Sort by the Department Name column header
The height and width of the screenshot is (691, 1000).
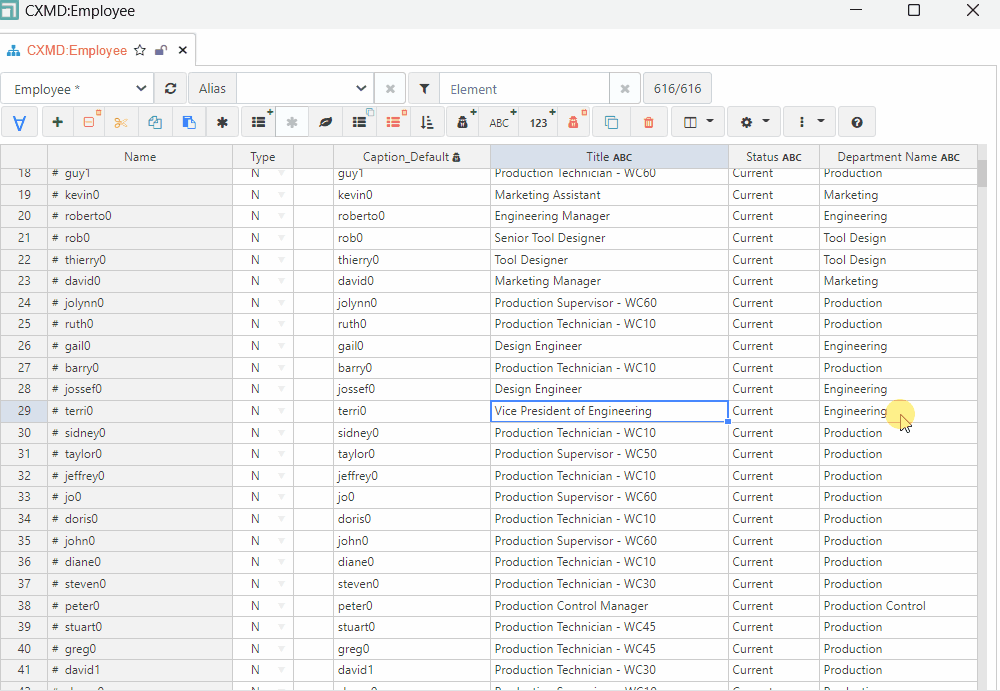pos(897,157)
